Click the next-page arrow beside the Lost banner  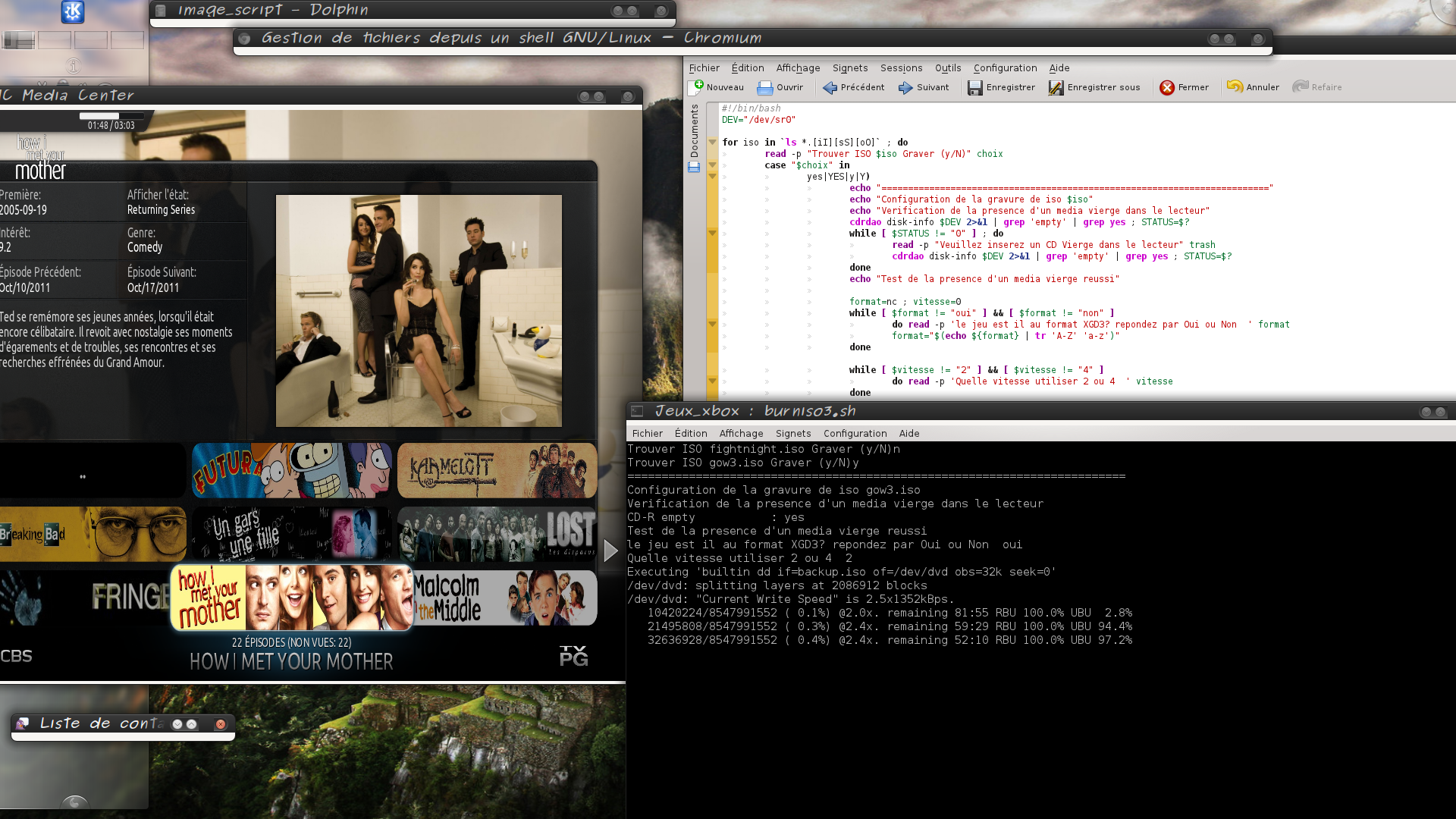611,551
